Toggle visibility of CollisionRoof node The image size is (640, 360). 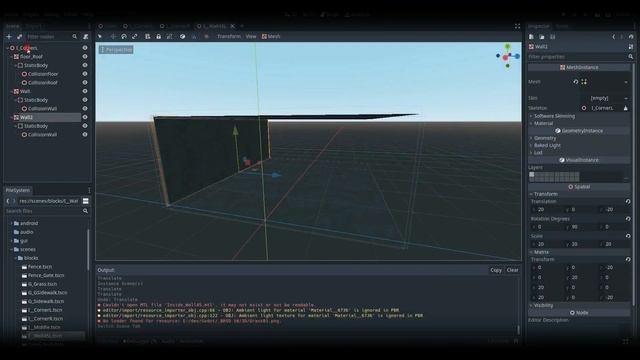click(85, 82)
